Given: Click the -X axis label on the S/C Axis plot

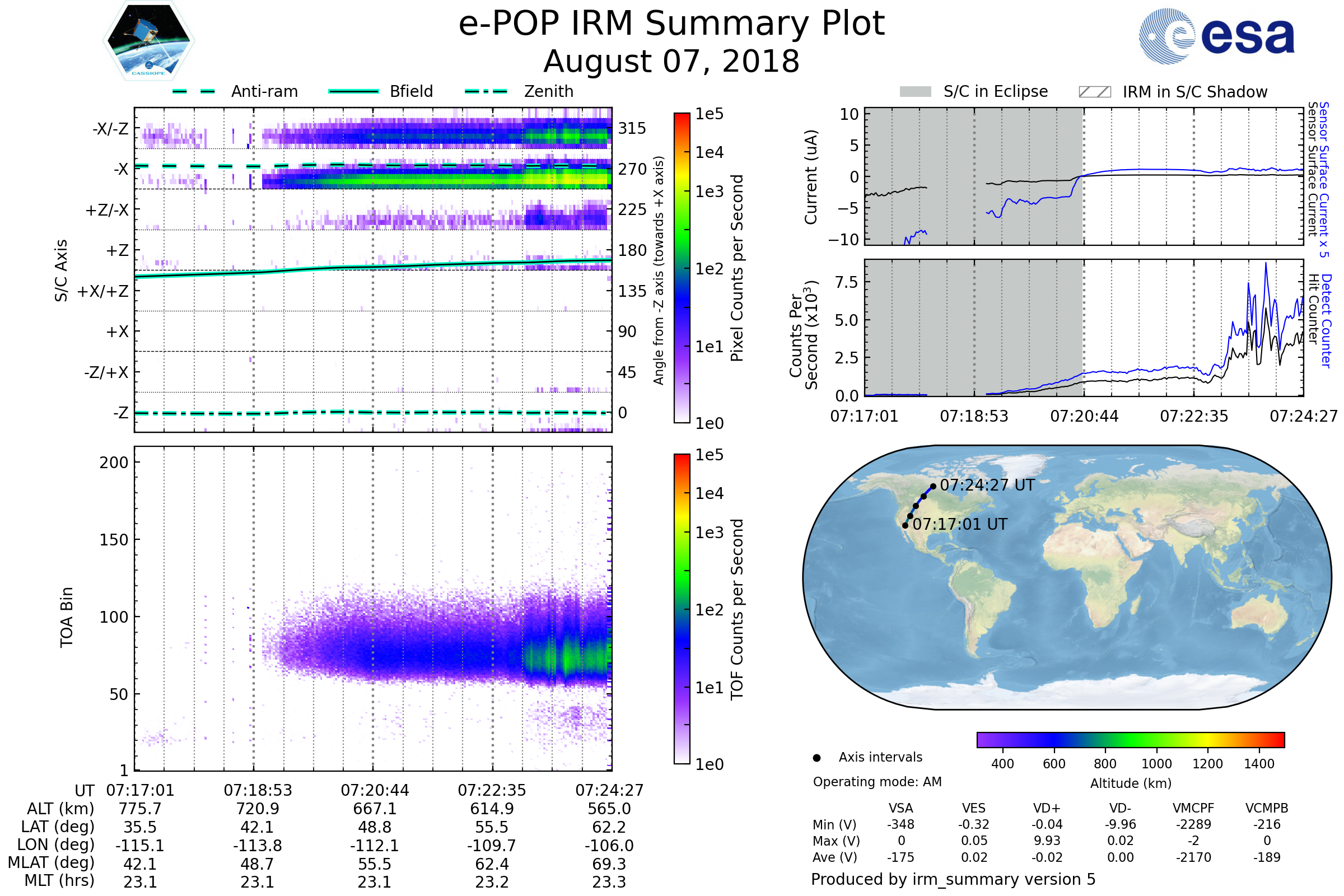Looking at the screenshot, I should tap(121, 169).
